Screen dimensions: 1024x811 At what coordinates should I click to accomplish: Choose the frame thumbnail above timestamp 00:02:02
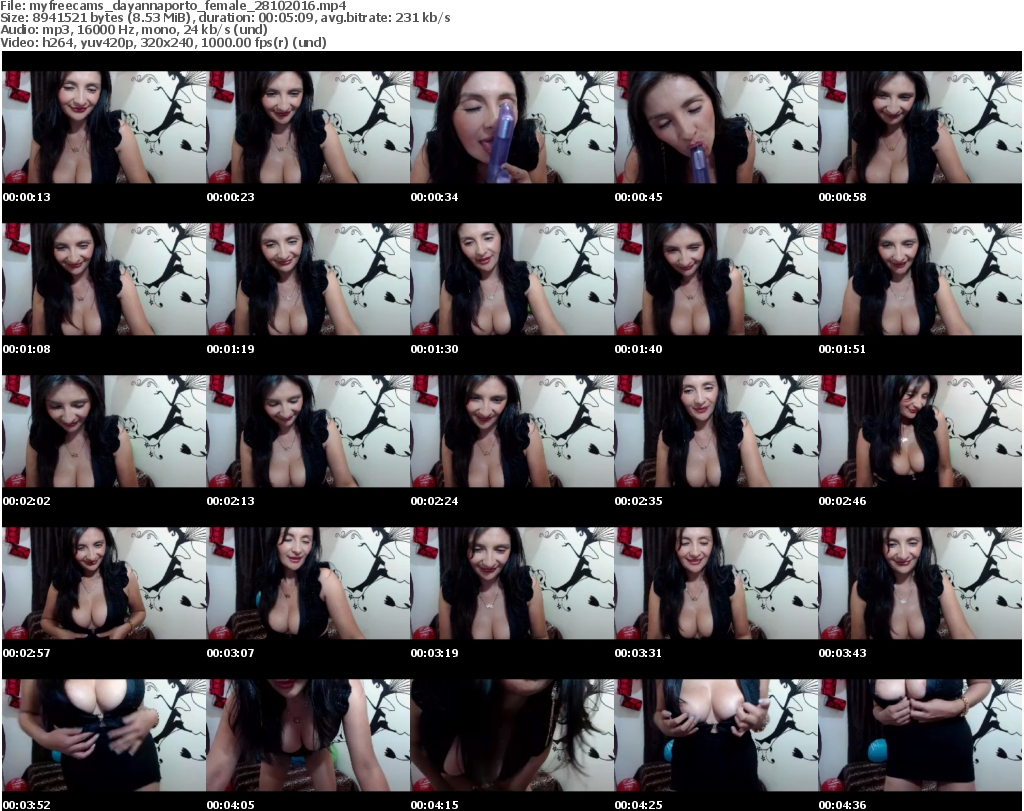tap(104, 432)
